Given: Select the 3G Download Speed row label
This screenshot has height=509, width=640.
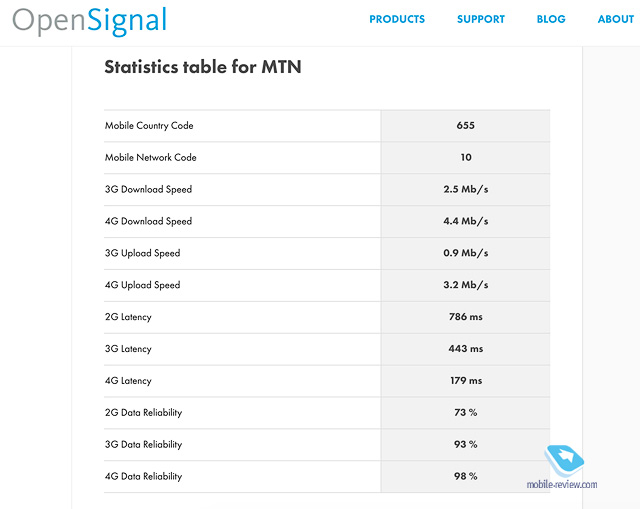Looking at the screenshot, I should tap(148, 190).
